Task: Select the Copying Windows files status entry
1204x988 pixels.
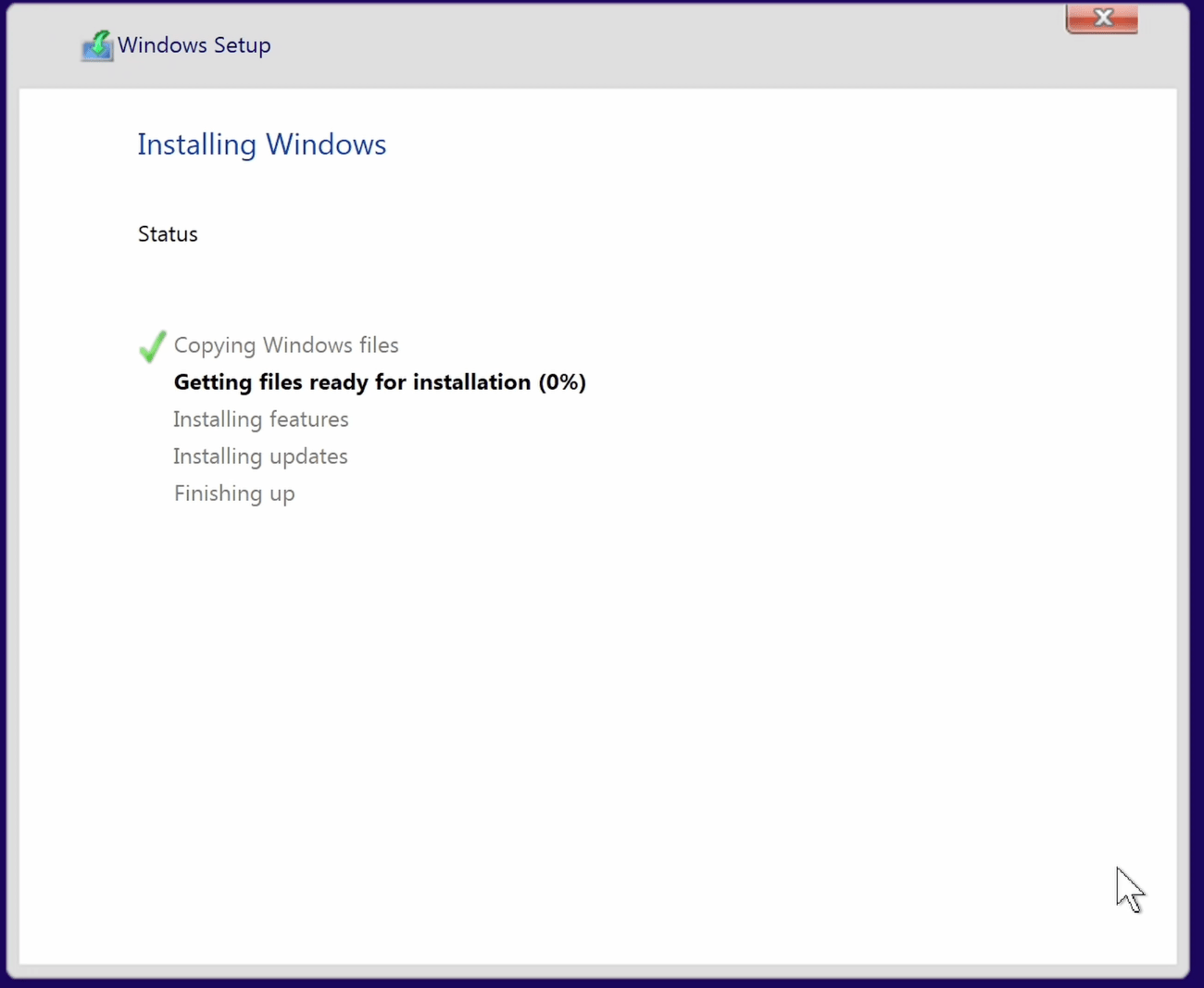Action: (x=285, y=344)
